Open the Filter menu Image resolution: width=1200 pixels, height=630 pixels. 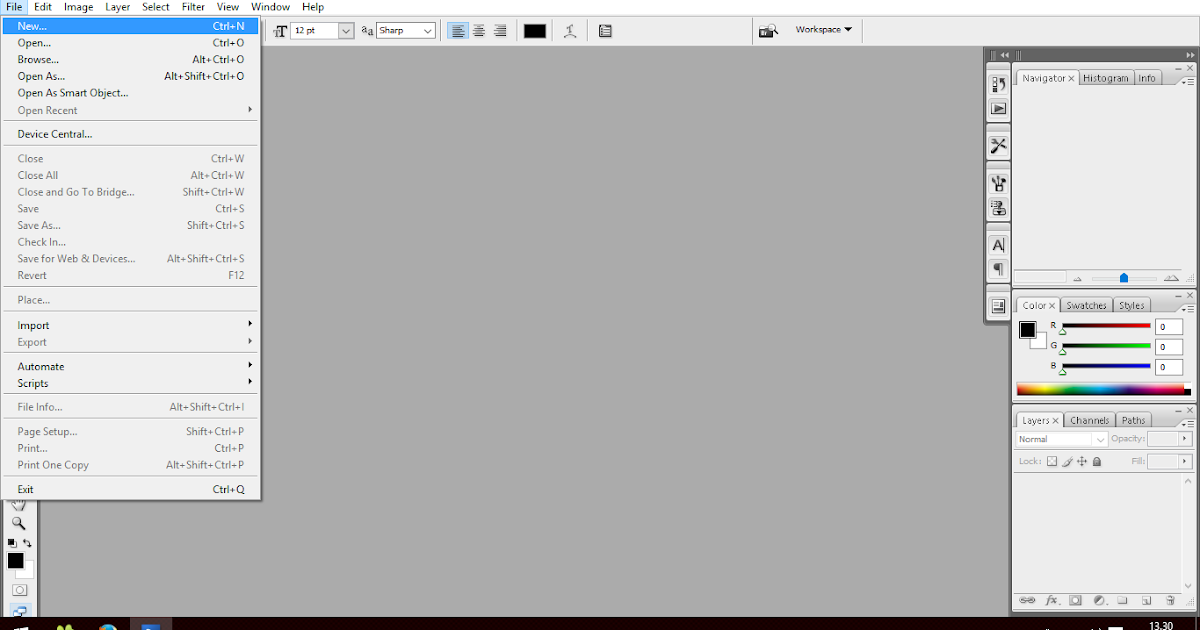pos(193,7)
